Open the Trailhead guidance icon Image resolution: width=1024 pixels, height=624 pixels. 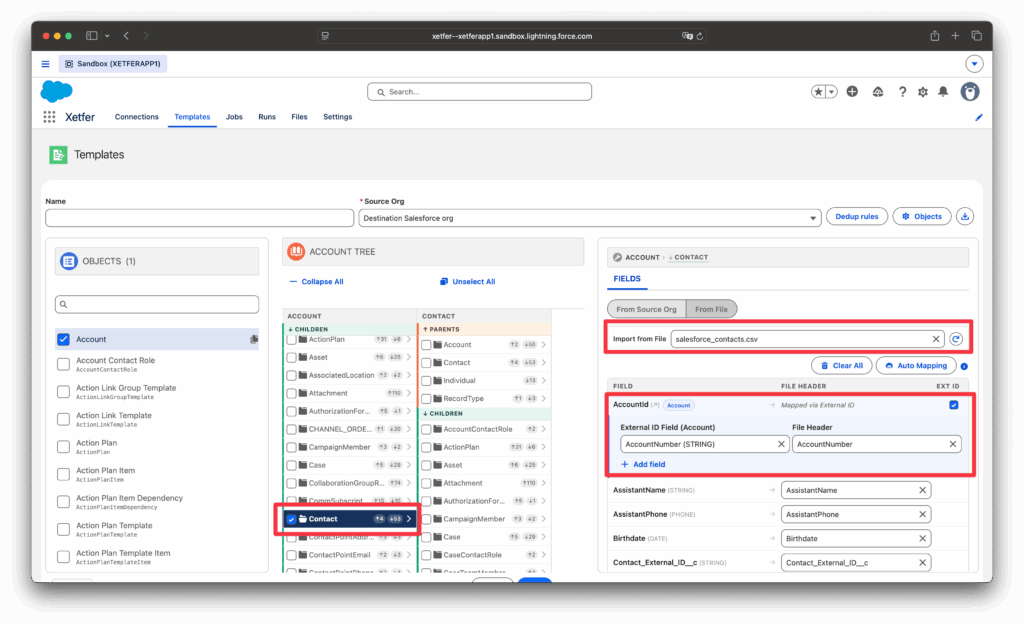[878, 92]
